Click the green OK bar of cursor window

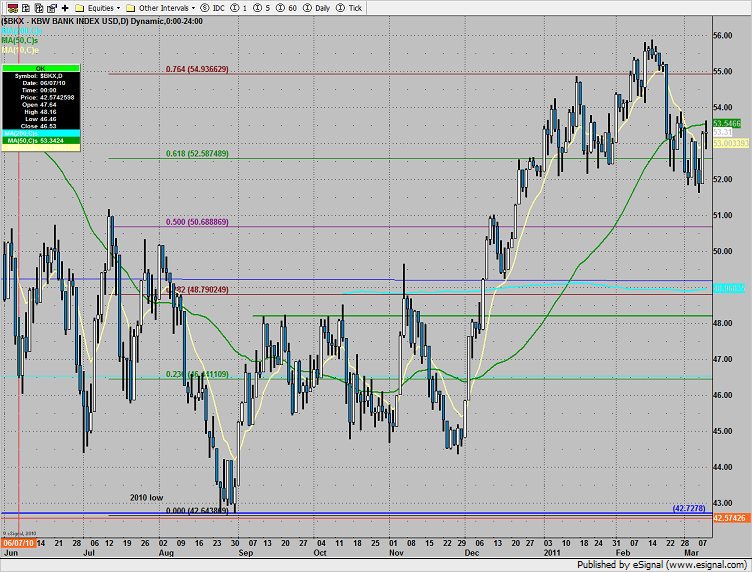tap(41, 69)
